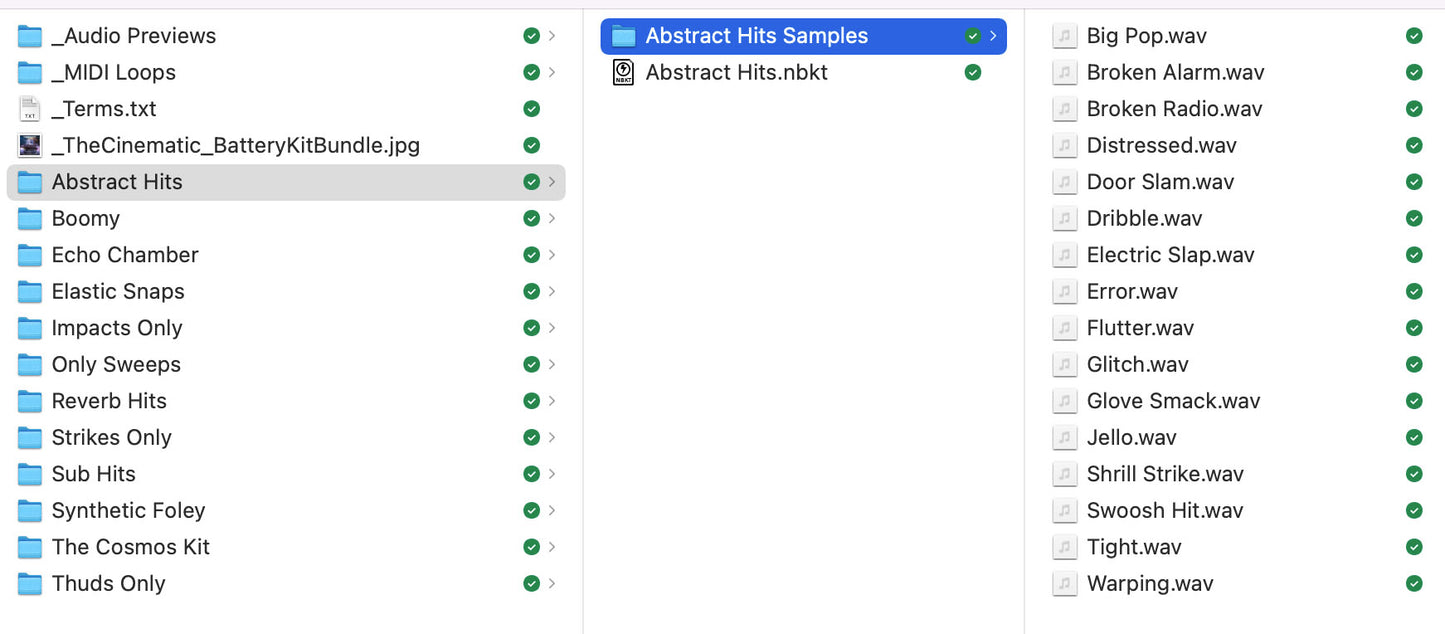The image size is (1445, 634).
Task: Click the Abstract Hits.nbkt file icon
Action: point(623,72)
